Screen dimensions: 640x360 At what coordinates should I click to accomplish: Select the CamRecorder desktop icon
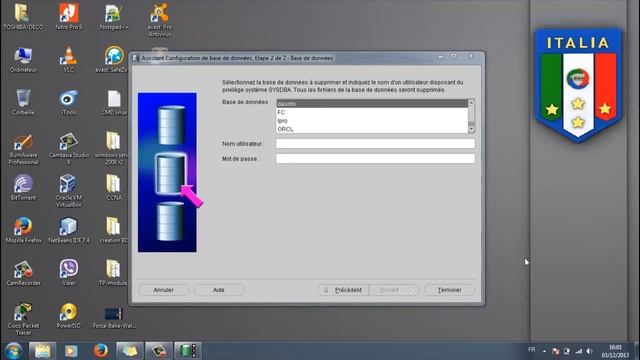[23, 273]
